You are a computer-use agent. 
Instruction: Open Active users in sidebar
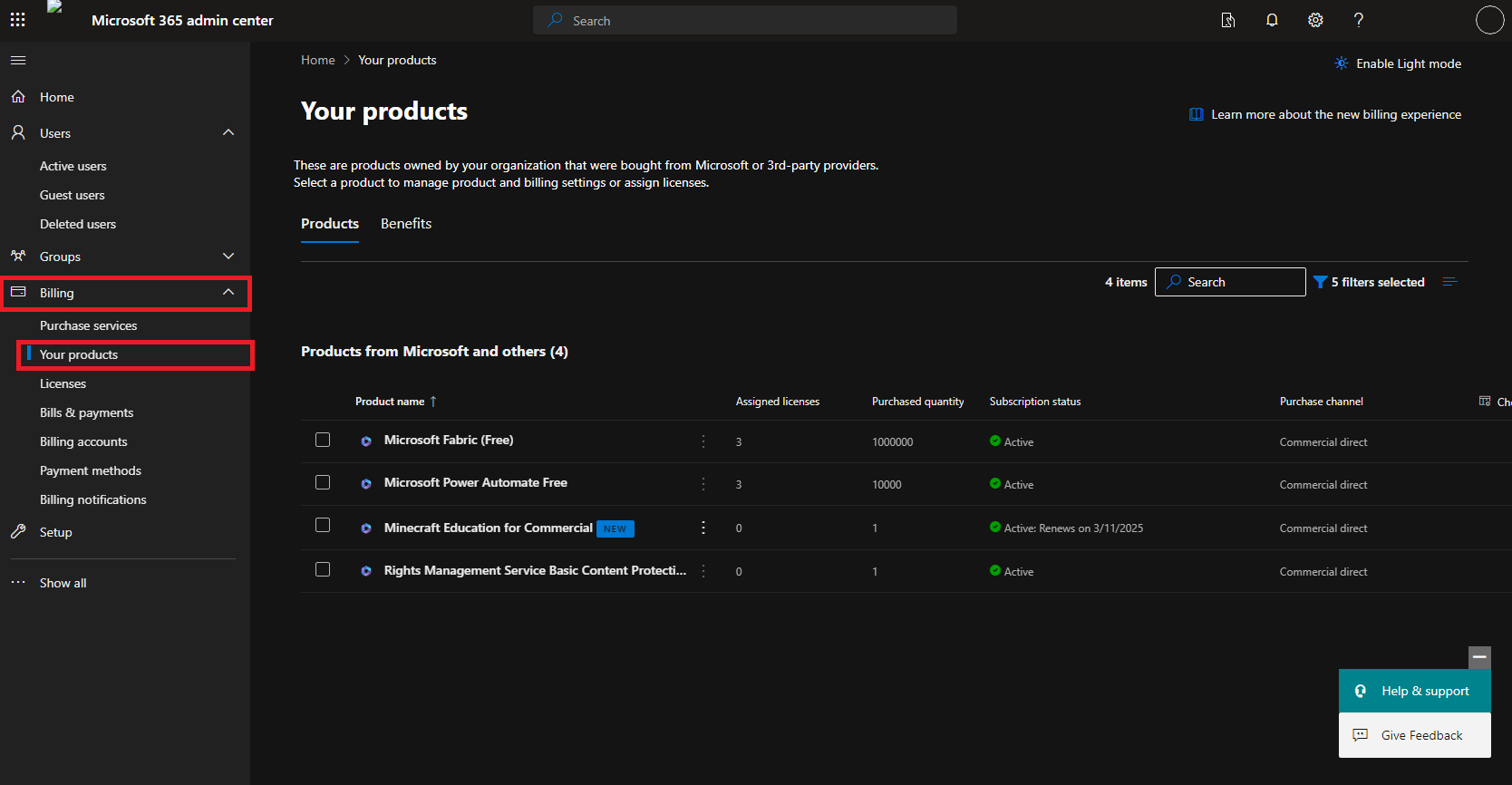73,166
